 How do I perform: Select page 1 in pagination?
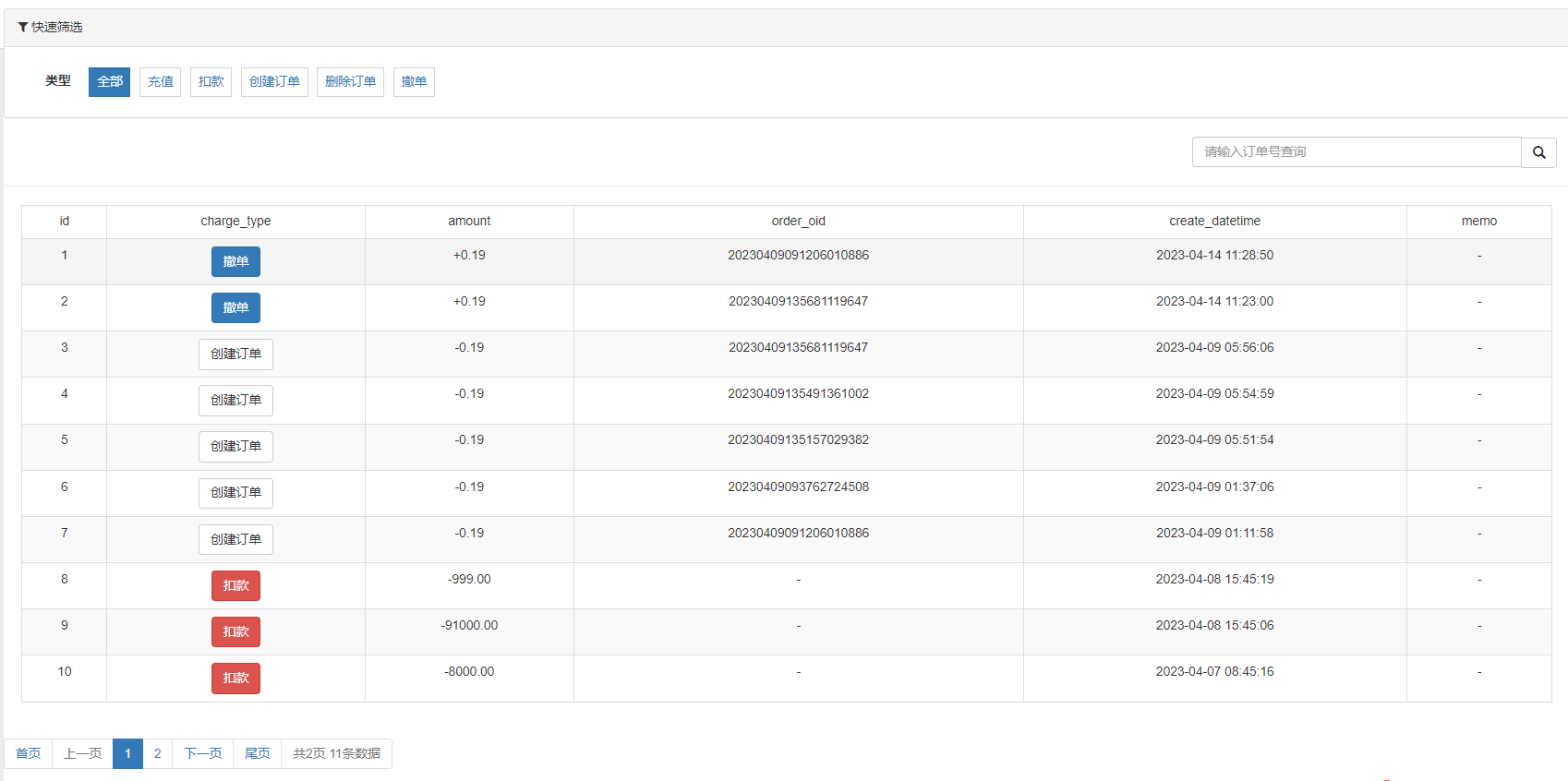tap(127, 754)
